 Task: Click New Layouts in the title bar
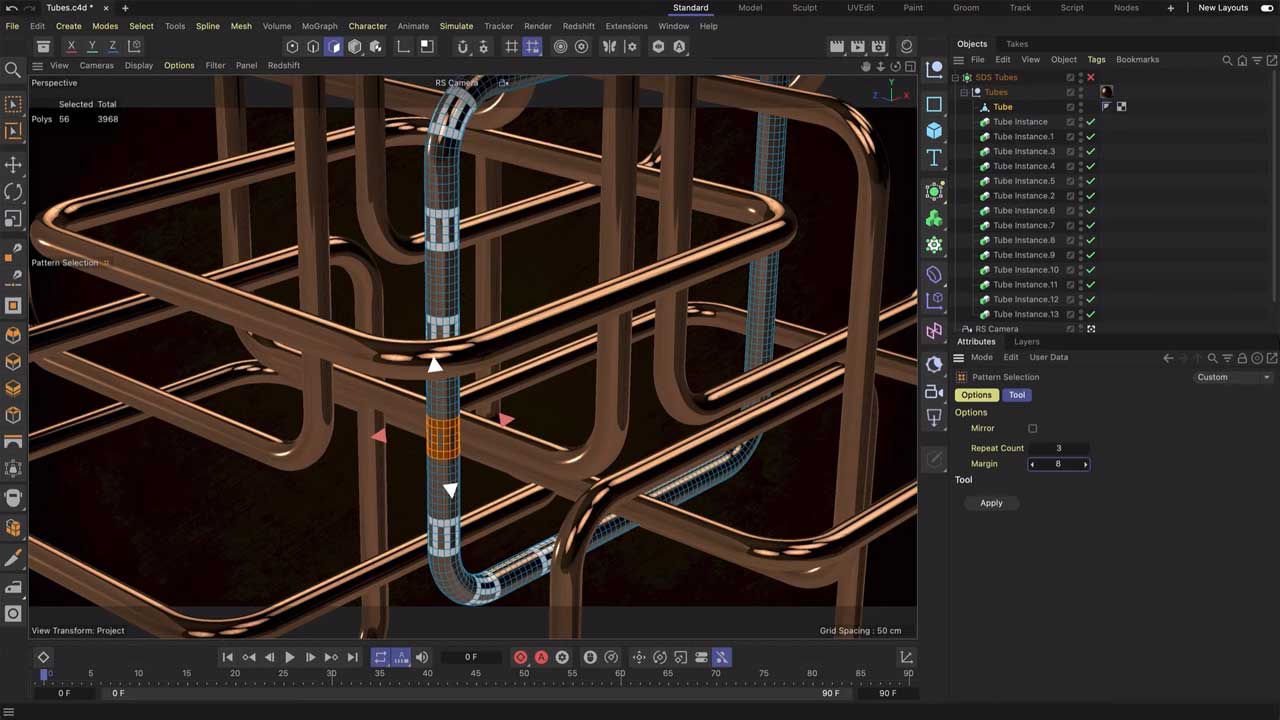1222,8
